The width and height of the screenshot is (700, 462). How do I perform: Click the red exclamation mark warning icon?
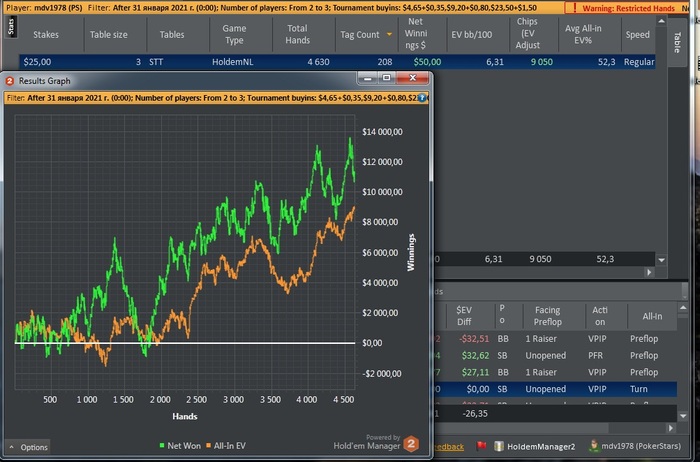pos(575,8)
